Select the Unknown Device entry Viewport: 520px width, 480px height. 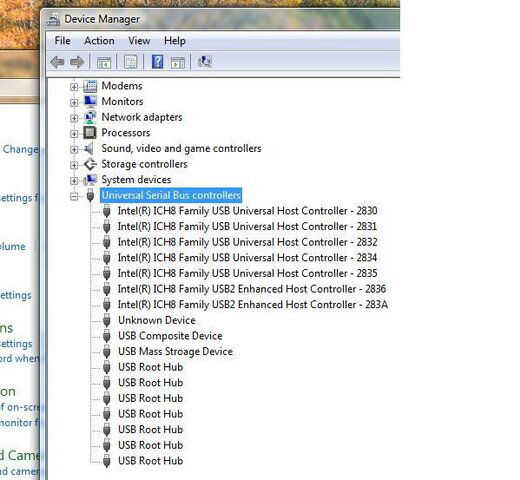pos(157,320)
